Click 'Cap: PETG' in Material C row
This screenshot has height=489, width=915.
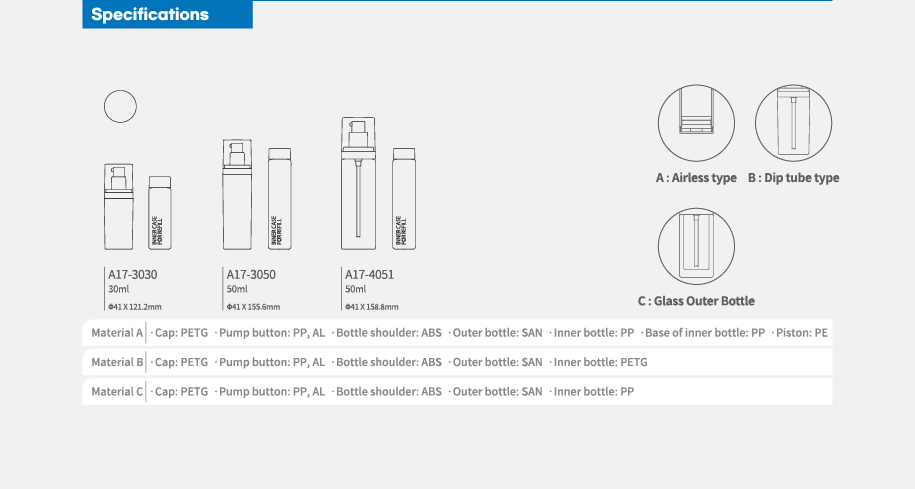(x=179, y=392)
